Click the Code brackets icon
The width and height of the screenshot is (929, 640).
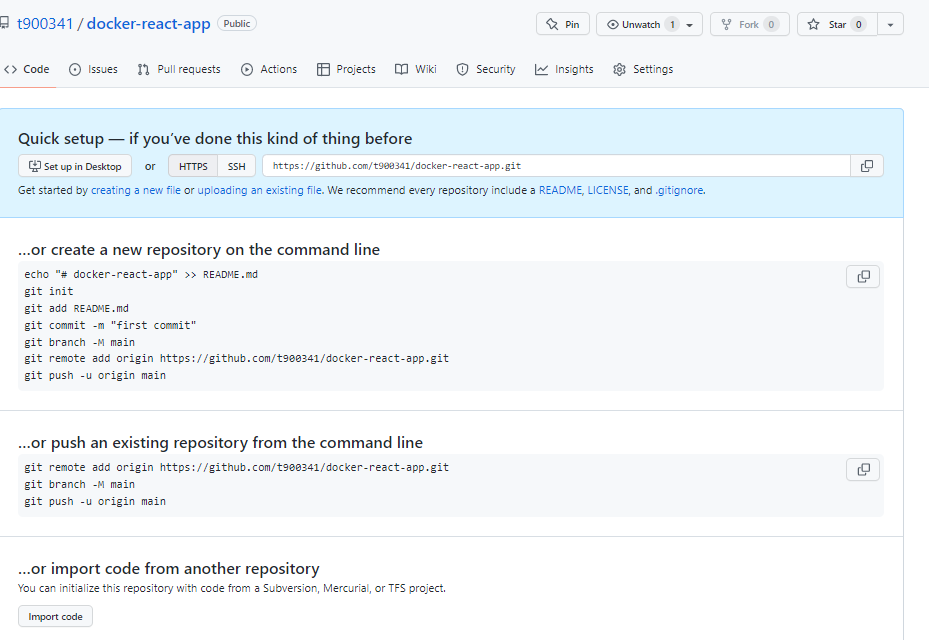point(10,69)
